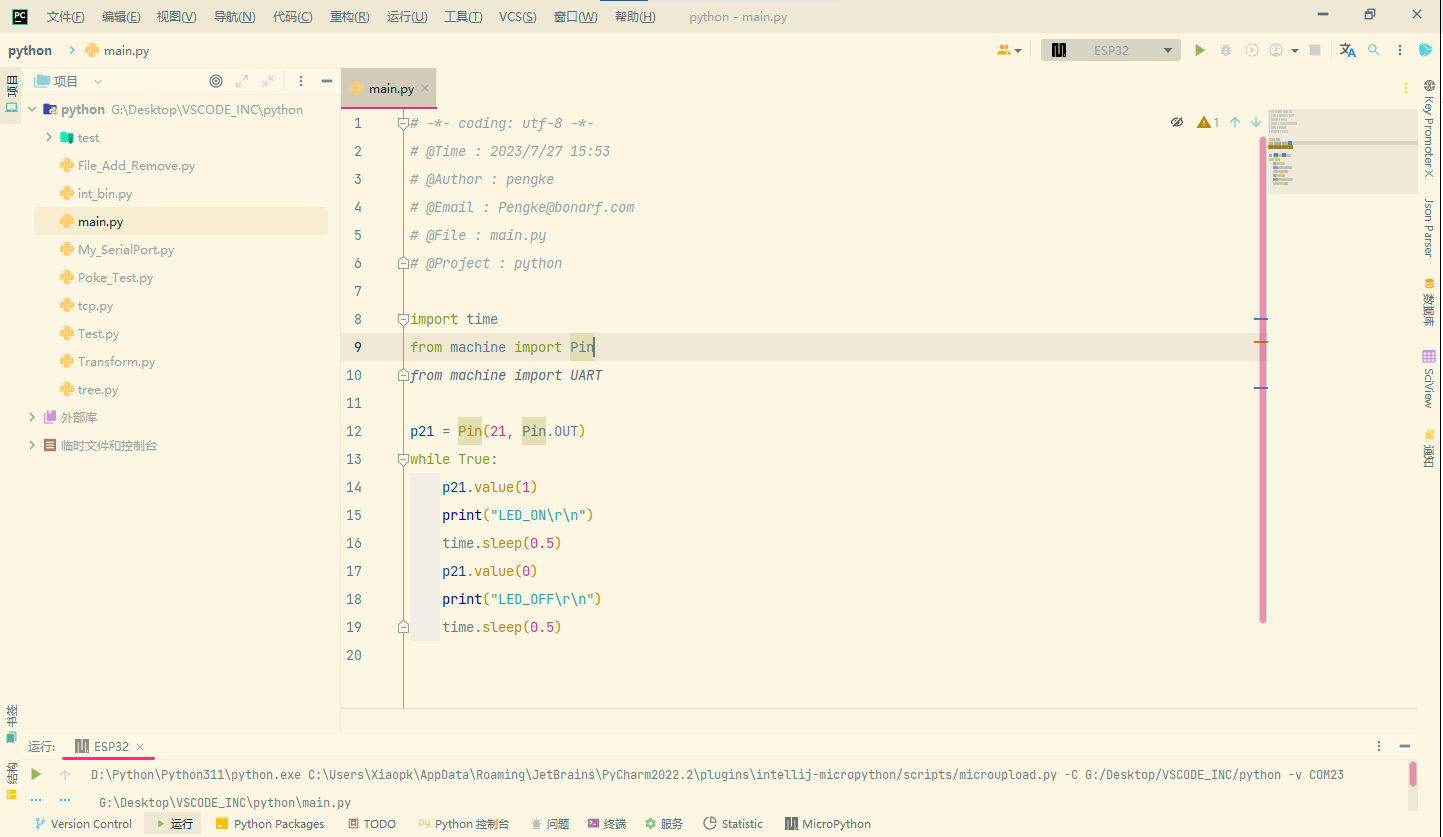
Task: Open the 编辑(E) menu
Action: (x=121, y=17)
